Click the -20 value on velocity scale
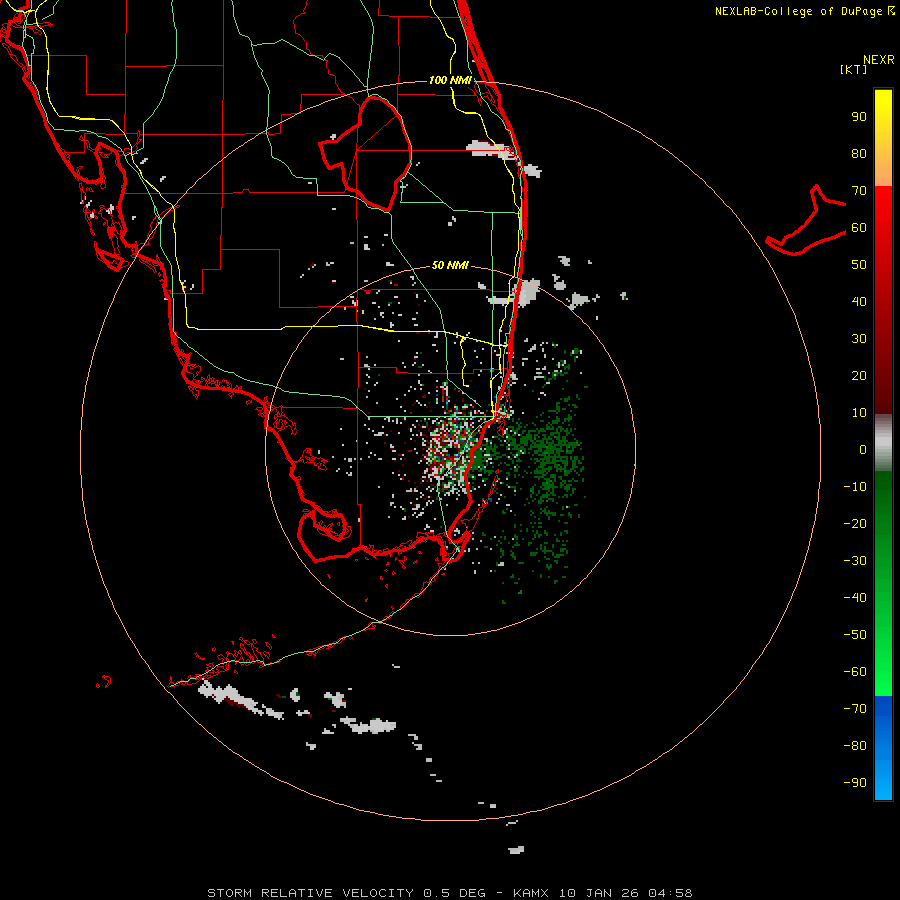The image size is (900, 900). [855, 523]
